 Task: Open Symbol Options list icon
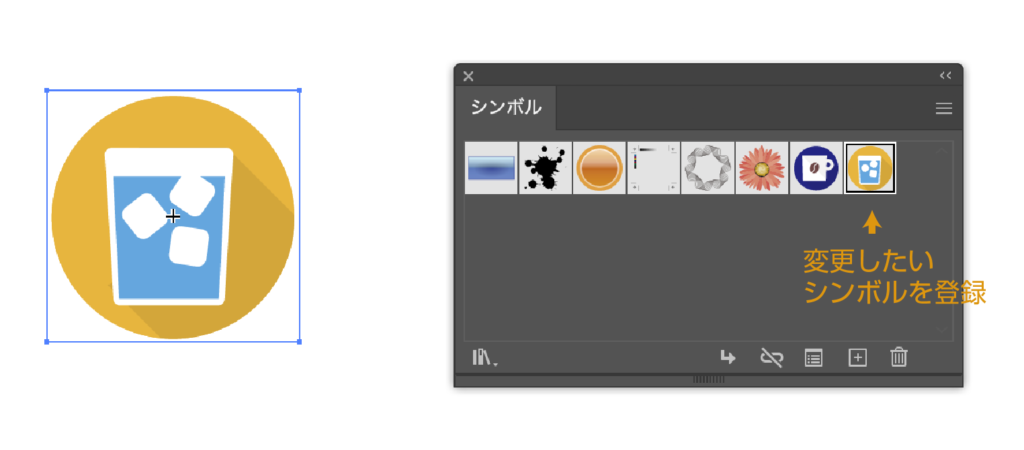[813, 358]
